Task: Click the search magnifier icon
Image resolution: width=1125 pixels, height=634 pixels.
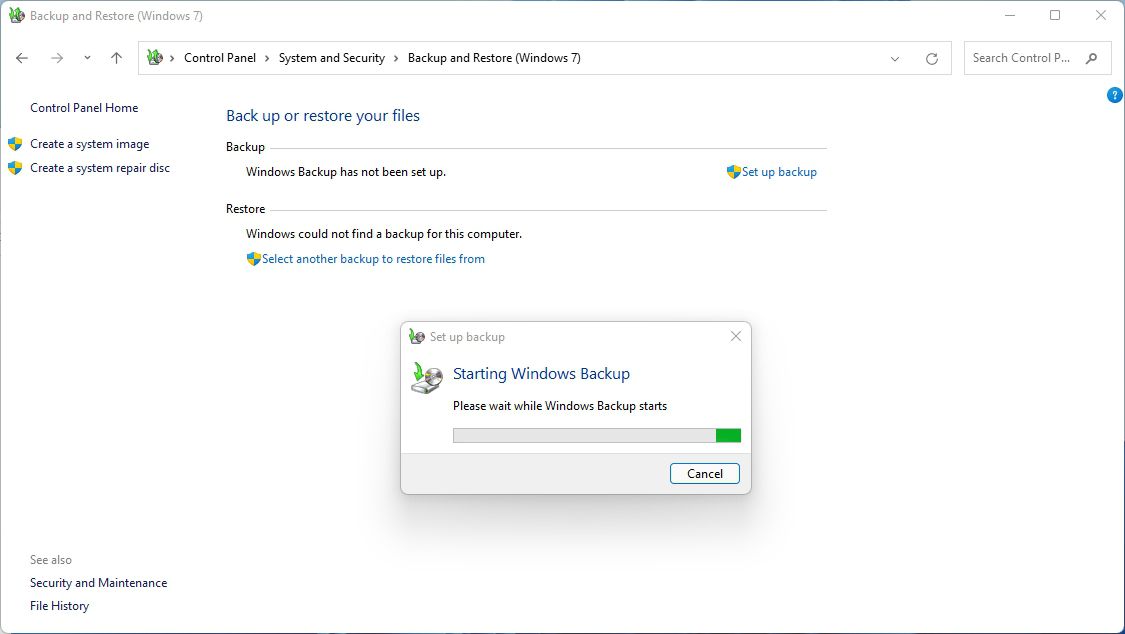Action: (1091, 58)
